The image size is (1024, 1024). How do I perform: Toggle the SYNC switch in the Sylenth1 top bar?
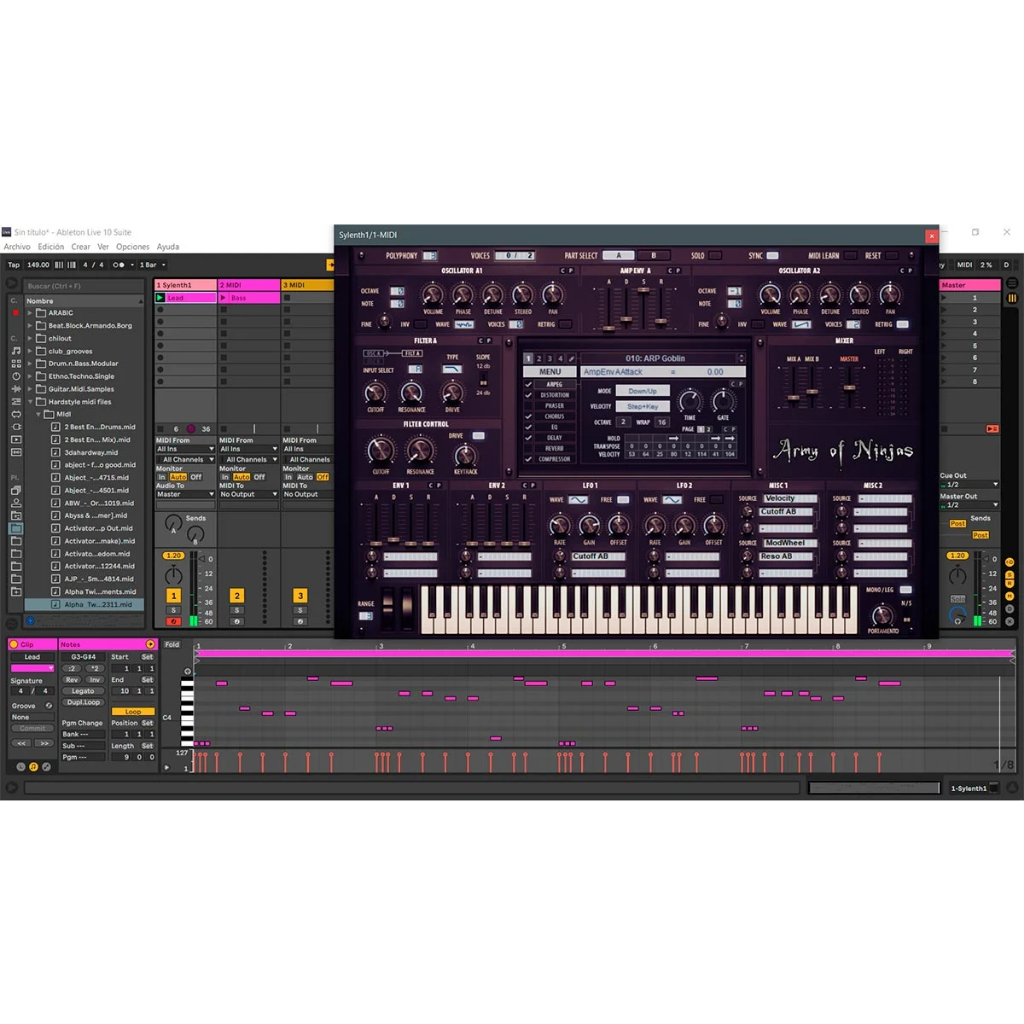coord(773,255)
